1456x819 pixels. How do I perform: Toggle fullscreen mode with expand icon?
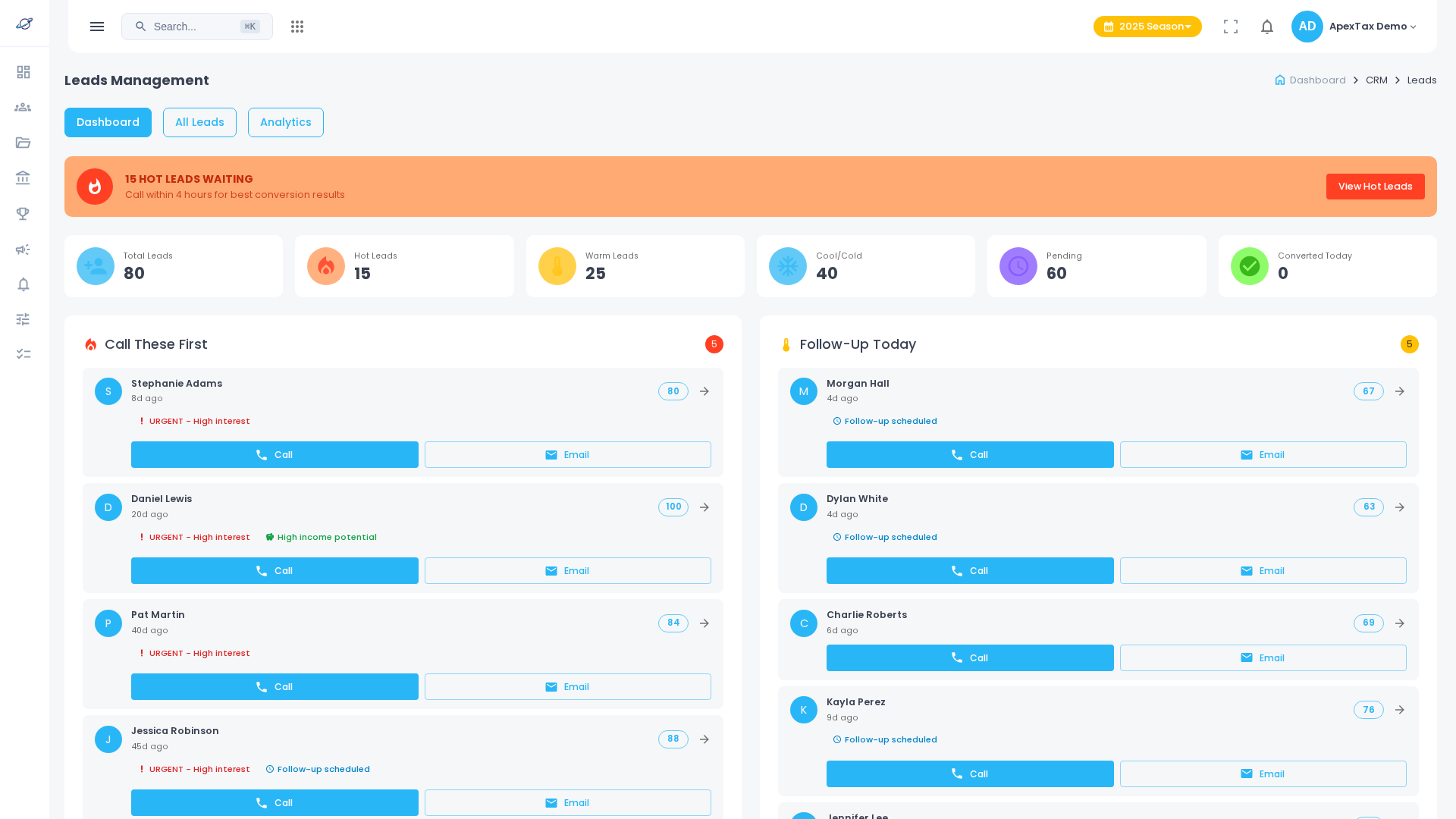tap(1231, 27)
